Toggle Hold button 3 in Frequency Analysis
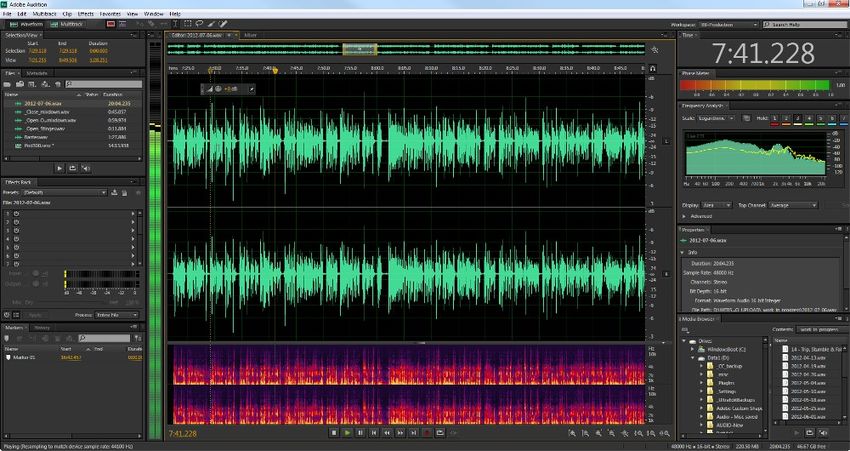Viewport: 850px width, 451px height. 798,118
